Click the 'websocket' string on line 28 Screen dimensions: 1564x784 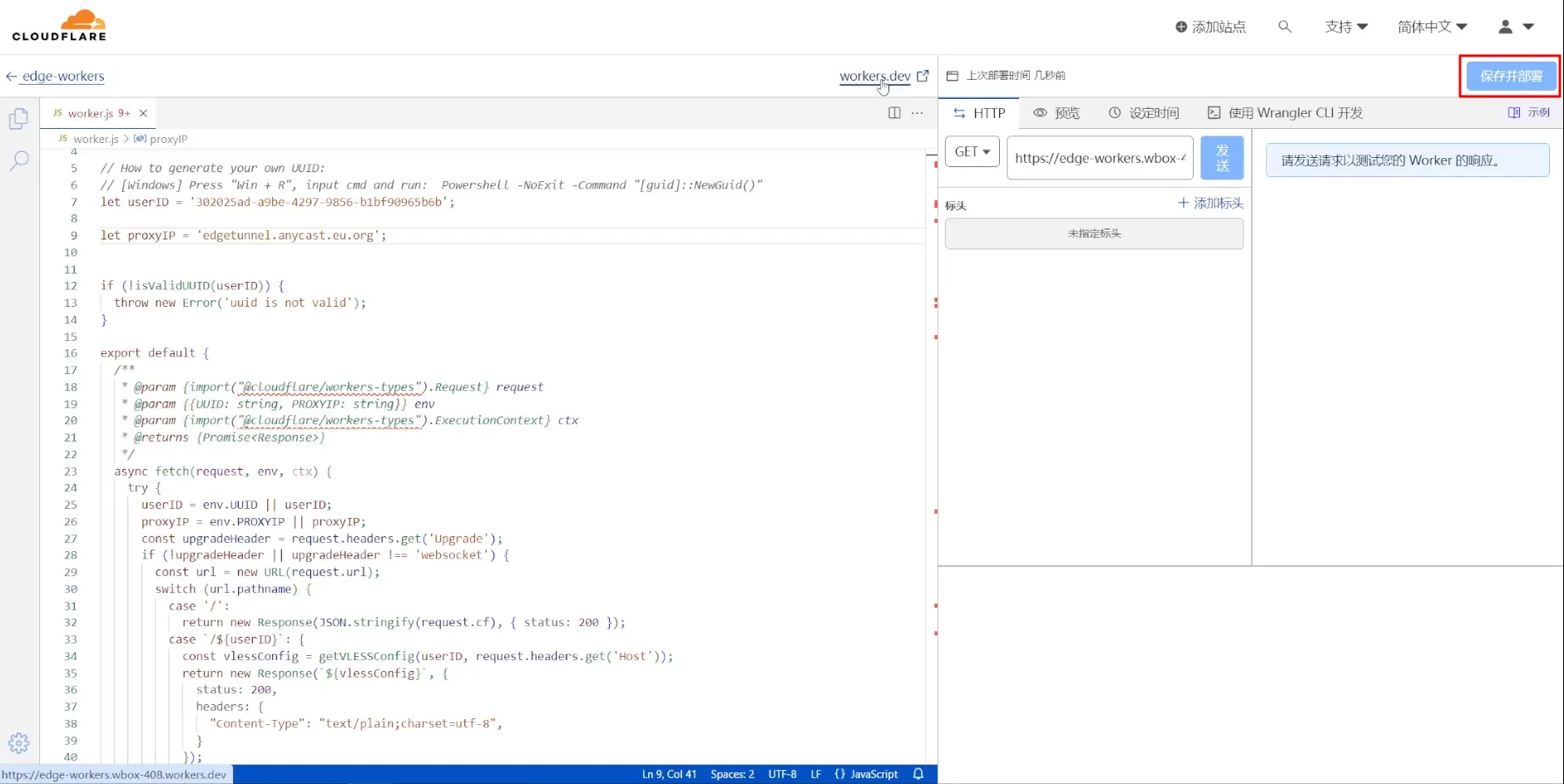tap(455, 555)
